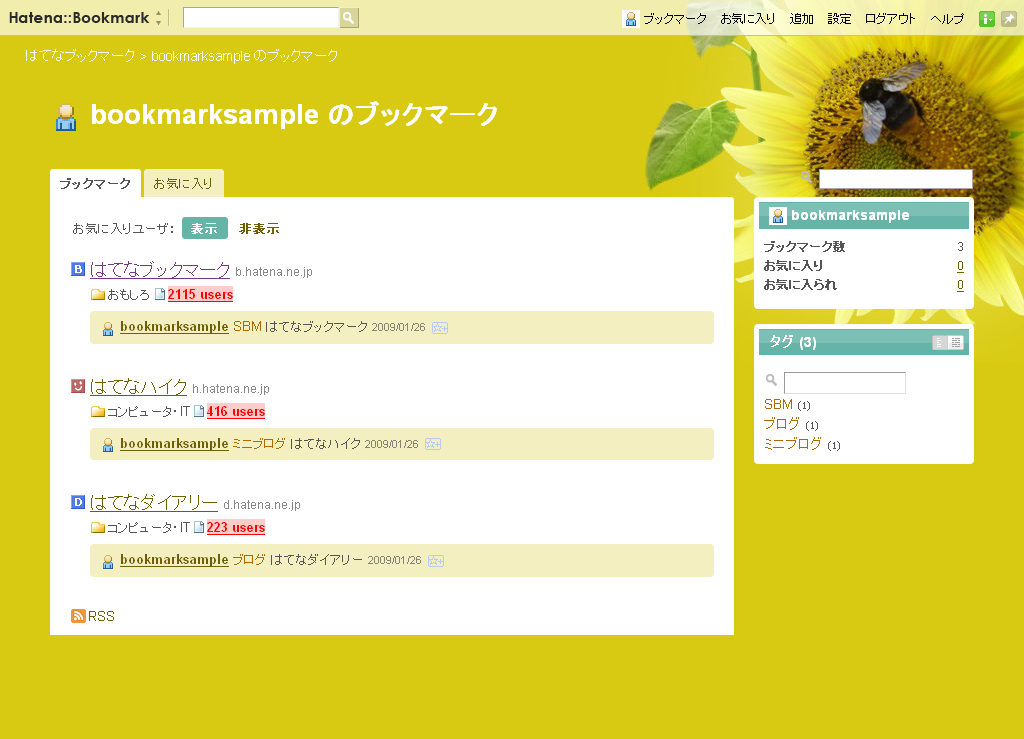This screenshot has width=1024, height=739.
Task: Click user avatar in ブログ comment row
Action: (108, 561)
